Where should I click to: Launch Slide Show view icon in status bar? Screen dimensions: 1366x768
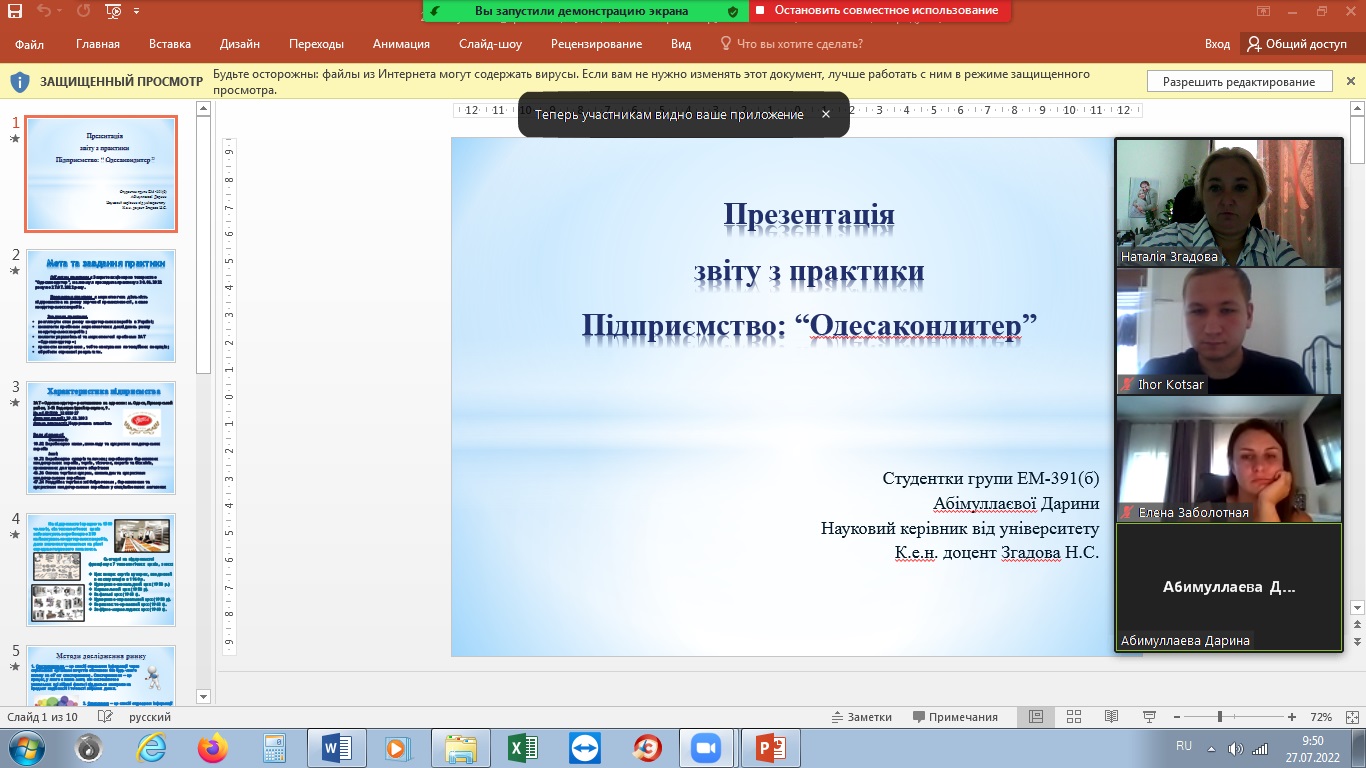tap(1148, 717)
